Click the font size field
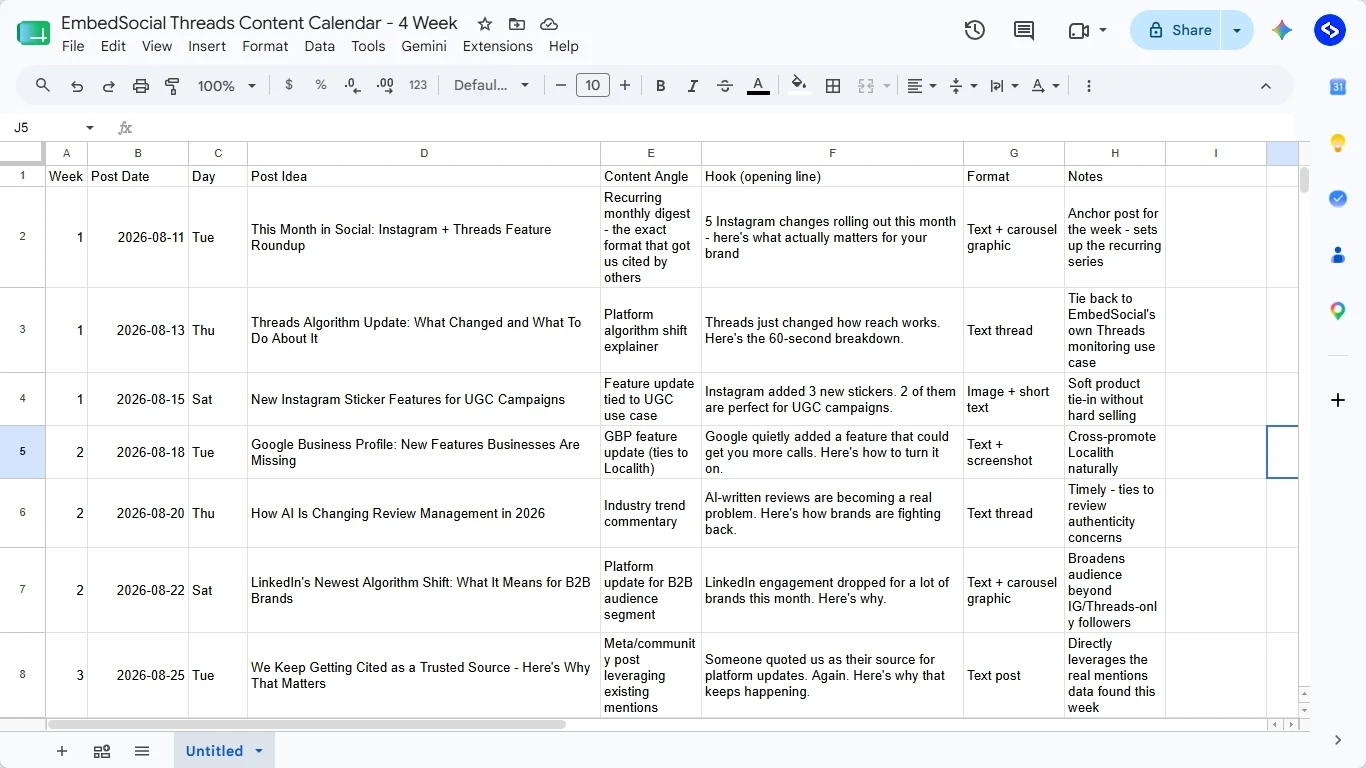1366x768 pixels. 593,85
